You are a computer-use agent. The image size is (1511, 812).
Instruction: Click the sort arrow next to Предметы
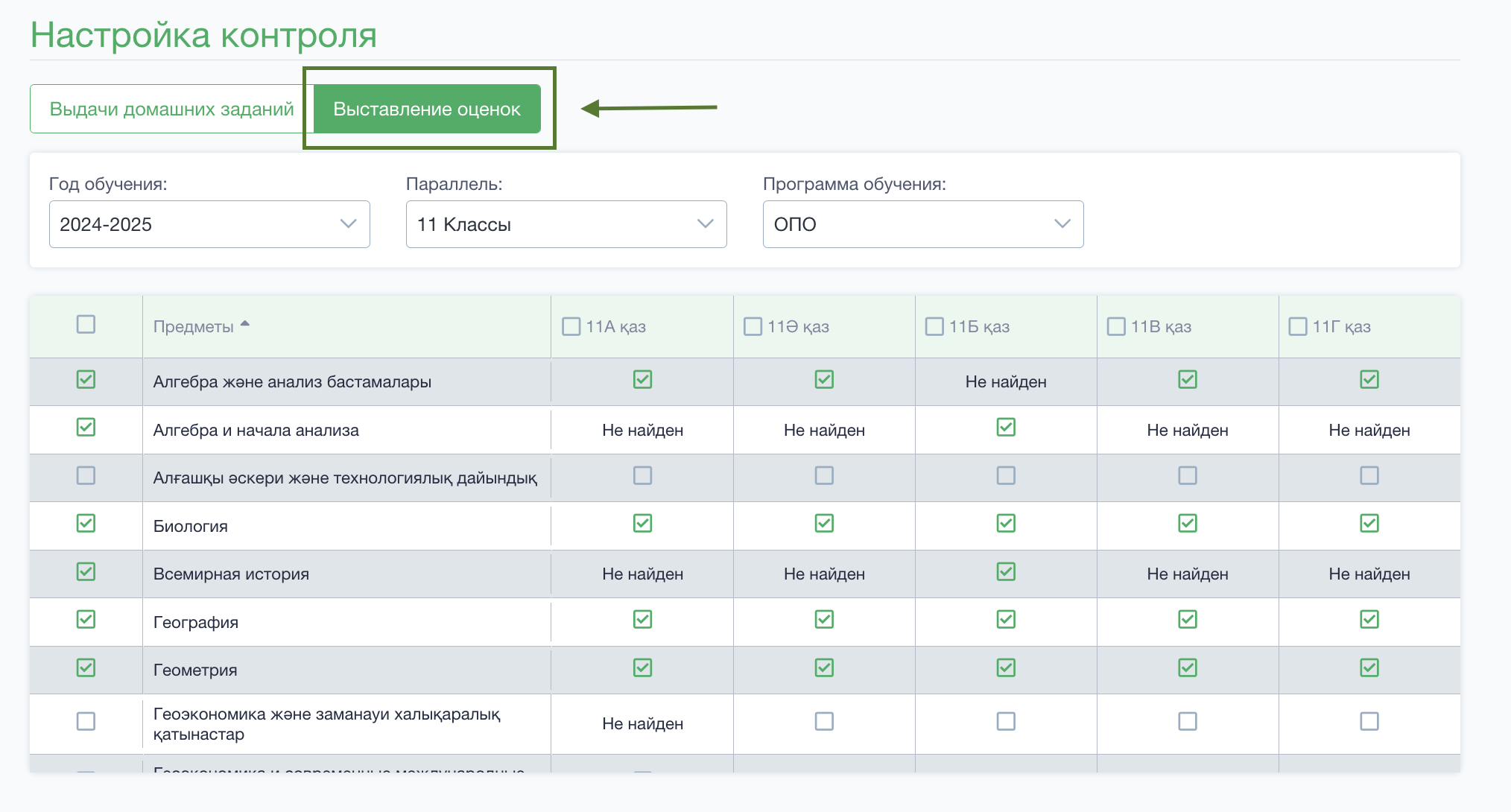(x=245, y=324)
